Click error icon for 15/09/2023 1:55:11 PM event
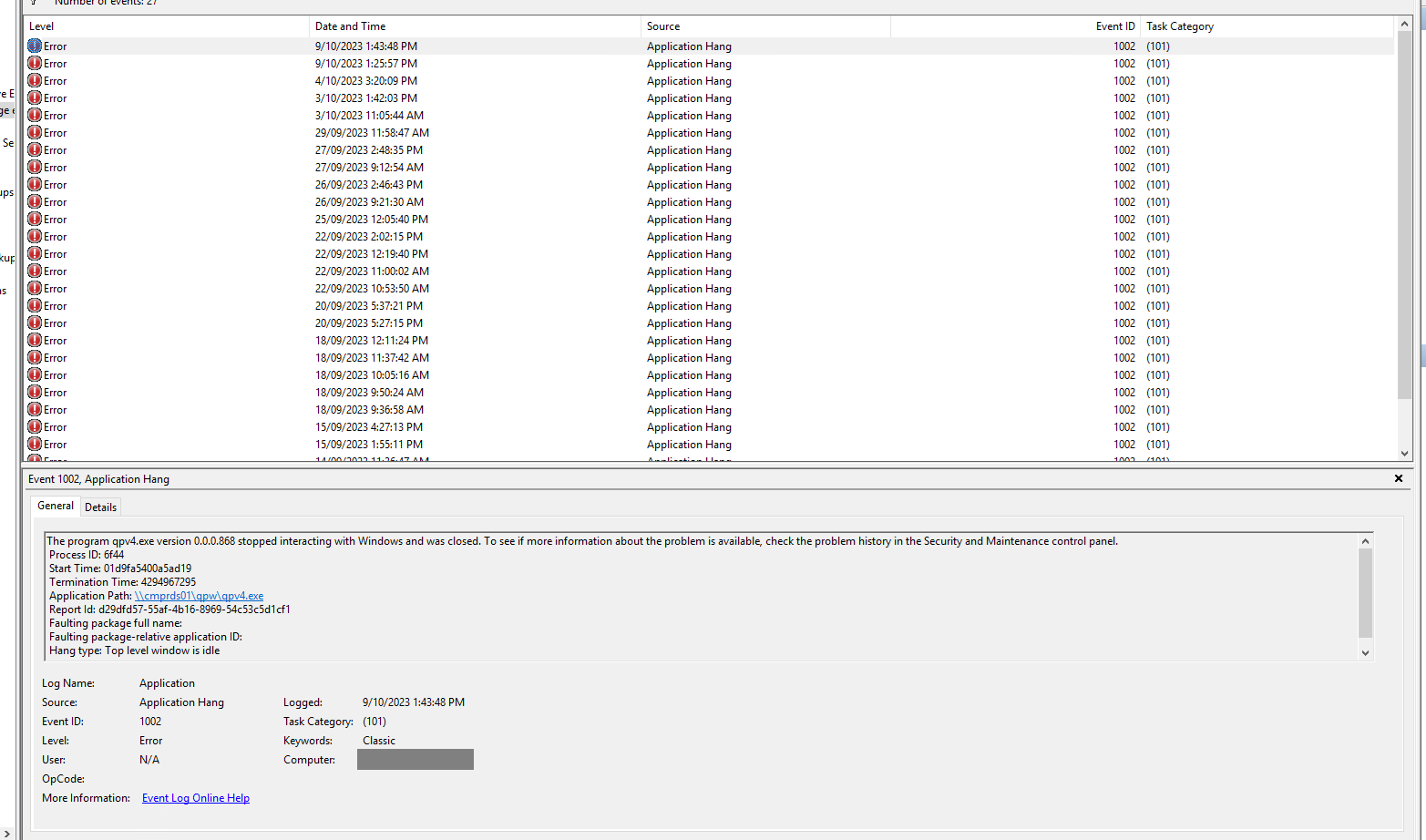Viewport: 1426px width, 840px height. (x=35, y=445)
